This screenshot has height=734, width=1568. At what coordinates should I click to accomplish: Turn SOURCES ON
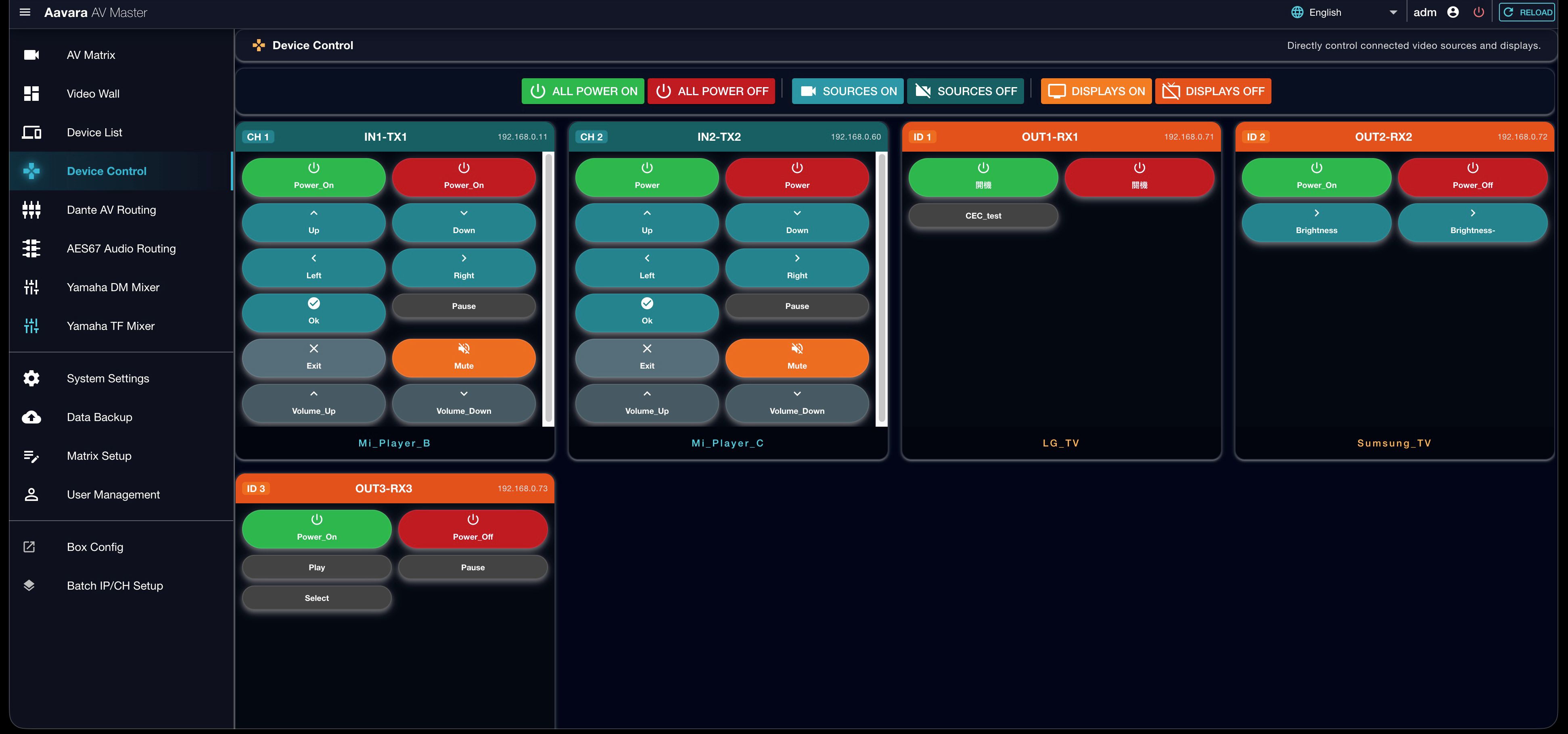[x=848, y=91]
